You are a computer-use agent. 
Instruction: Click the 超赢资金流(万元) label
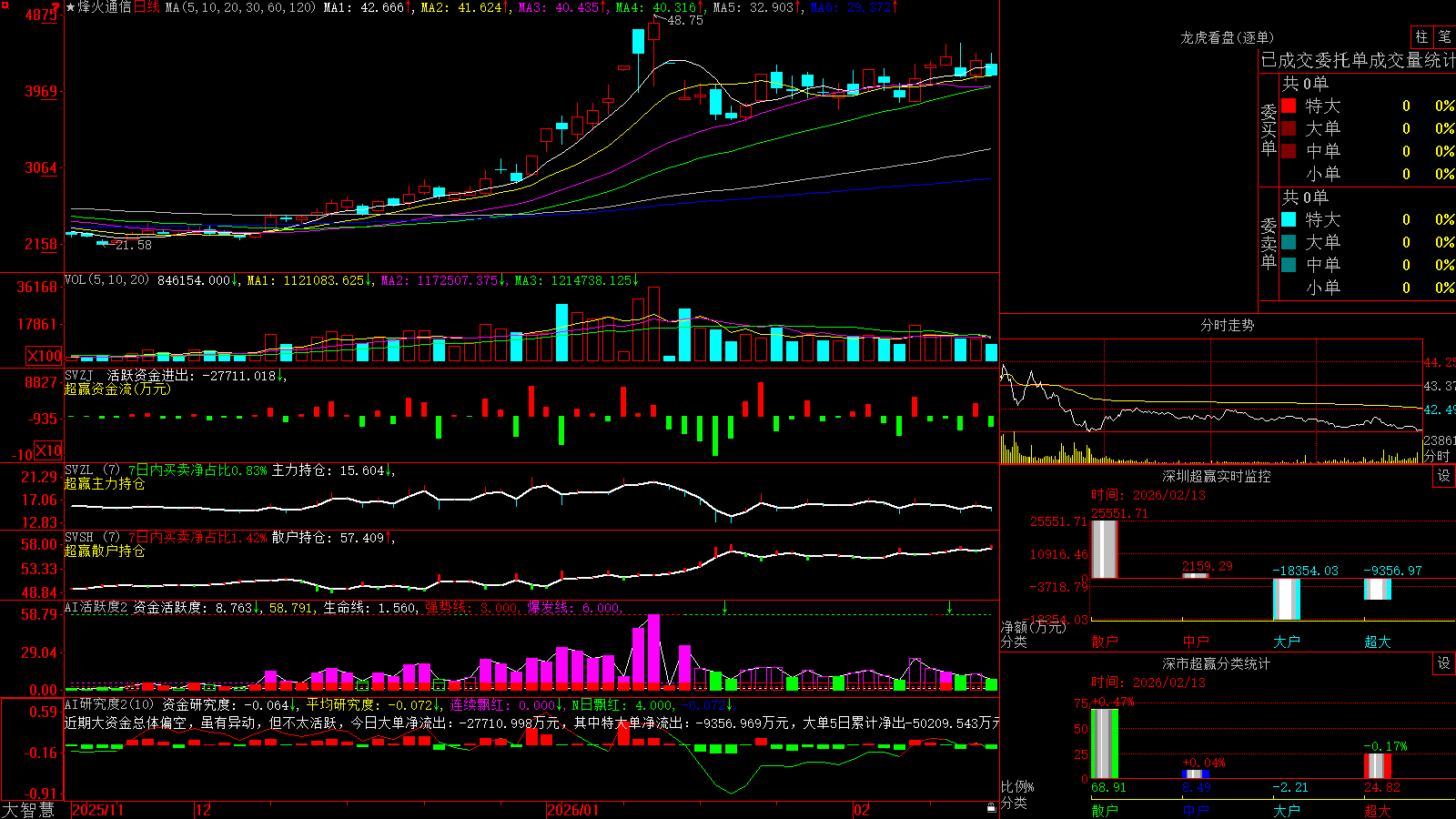click(117, 389)
